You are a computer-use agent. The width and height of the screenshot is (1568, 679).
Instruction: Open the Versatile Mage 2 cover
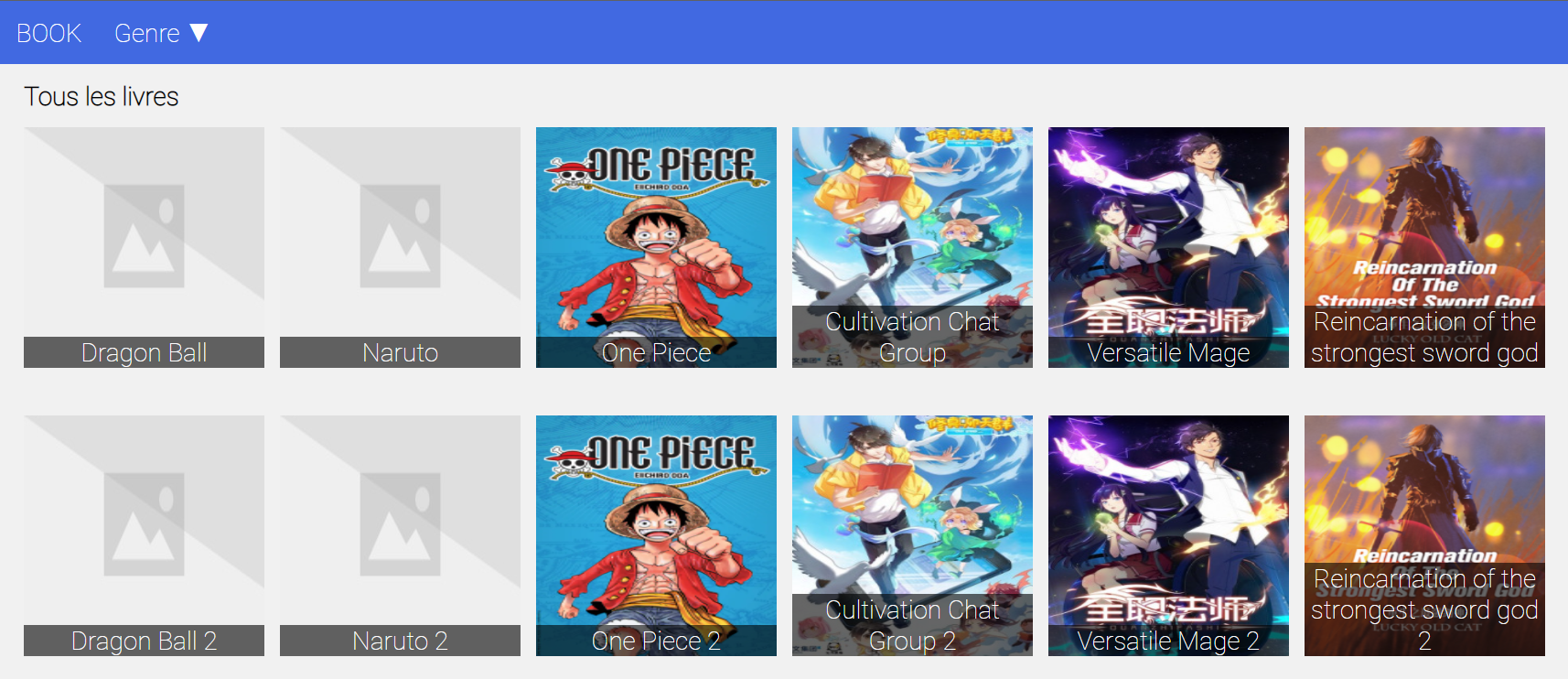(1168, 535)
